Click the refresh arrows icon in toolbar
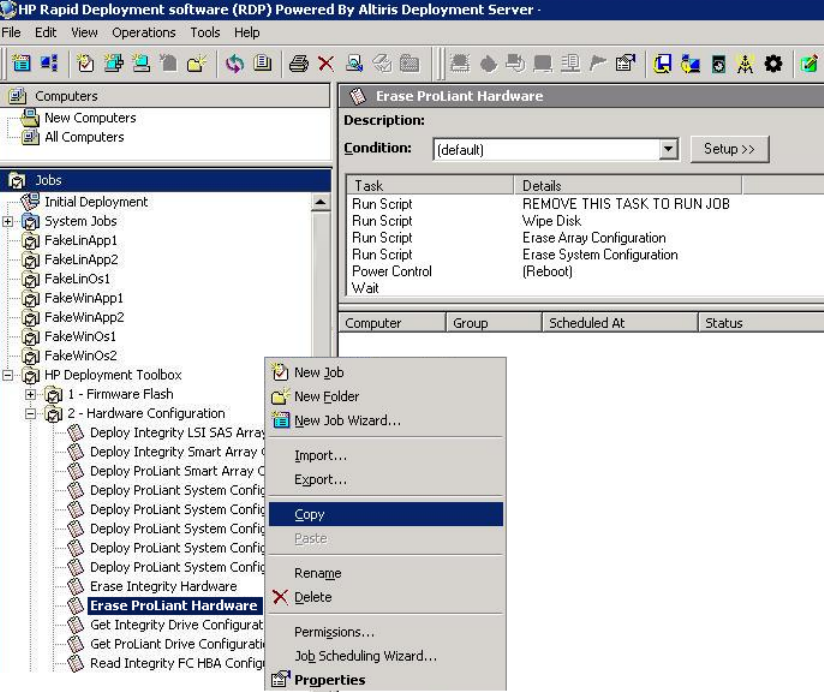The height and width of the screenshot is (692, 824). click(234, 64)
